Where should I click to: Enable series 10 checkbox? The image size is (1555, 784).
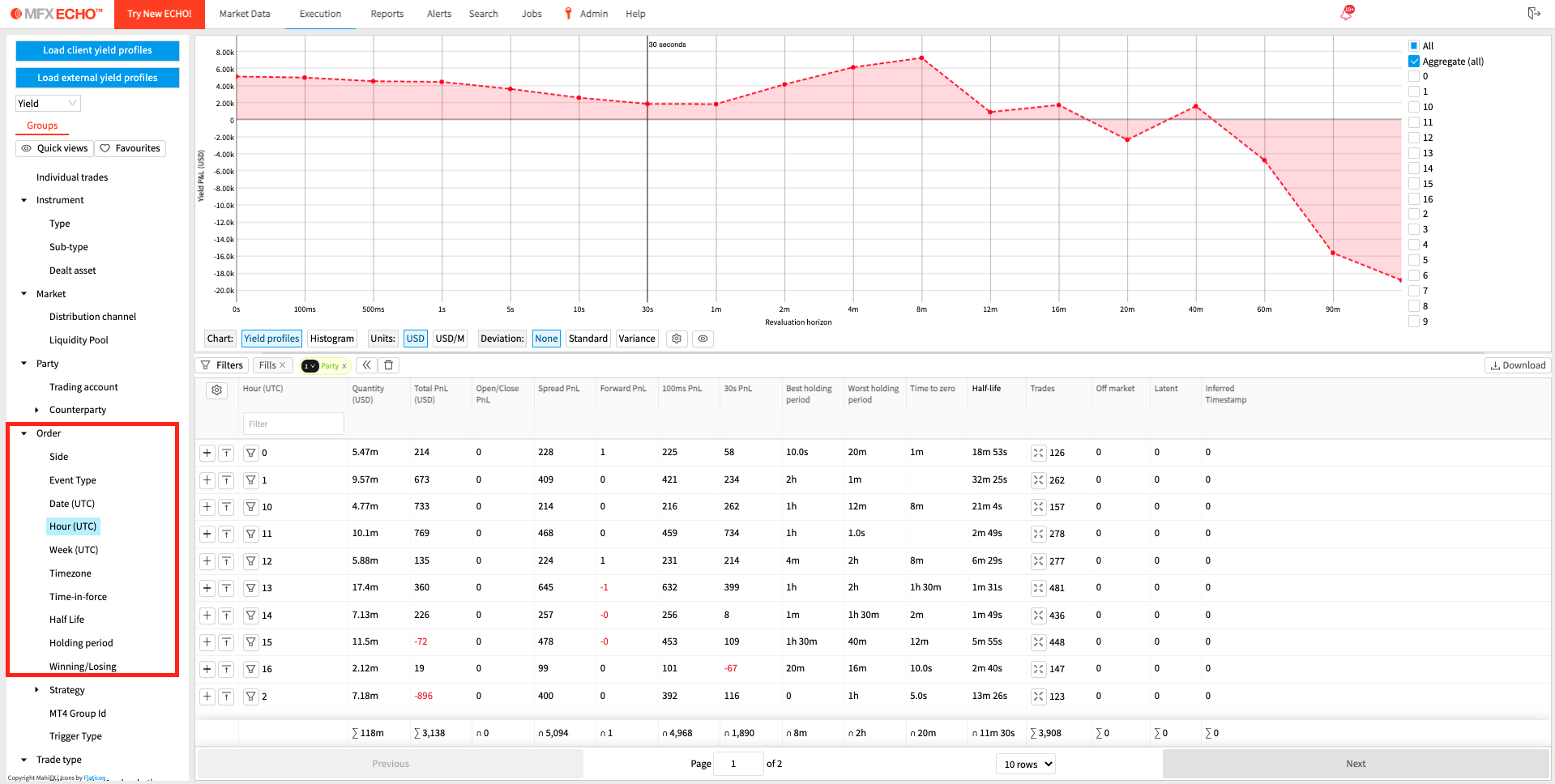tap(1414, 107)
